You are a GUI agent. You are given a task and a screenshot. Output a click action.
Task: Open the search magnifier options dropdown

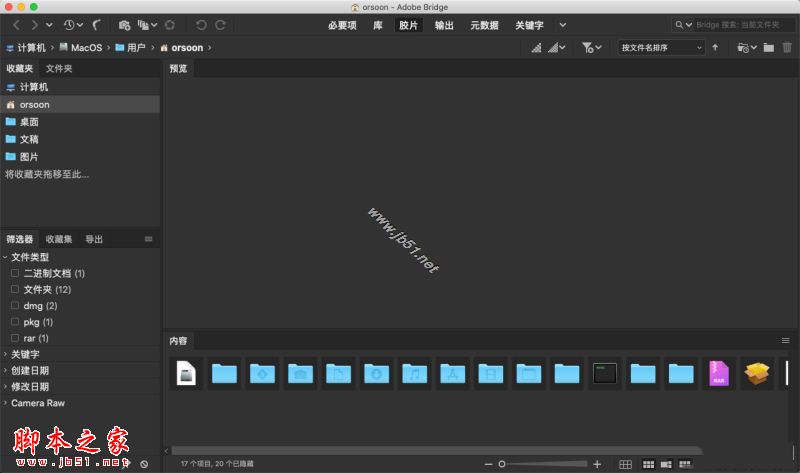pyautogui.click(x=683, y=24)
